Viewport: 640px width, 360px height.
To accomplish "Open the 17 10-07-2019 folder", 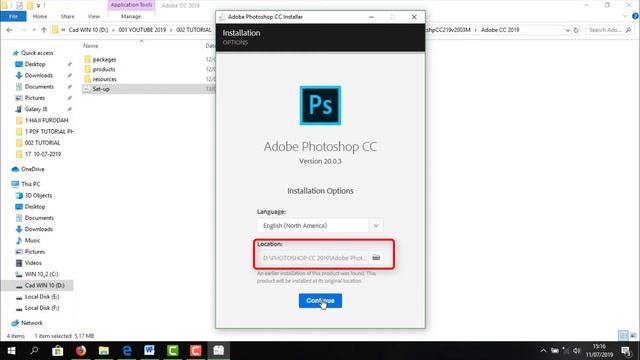I will point(43,154).
